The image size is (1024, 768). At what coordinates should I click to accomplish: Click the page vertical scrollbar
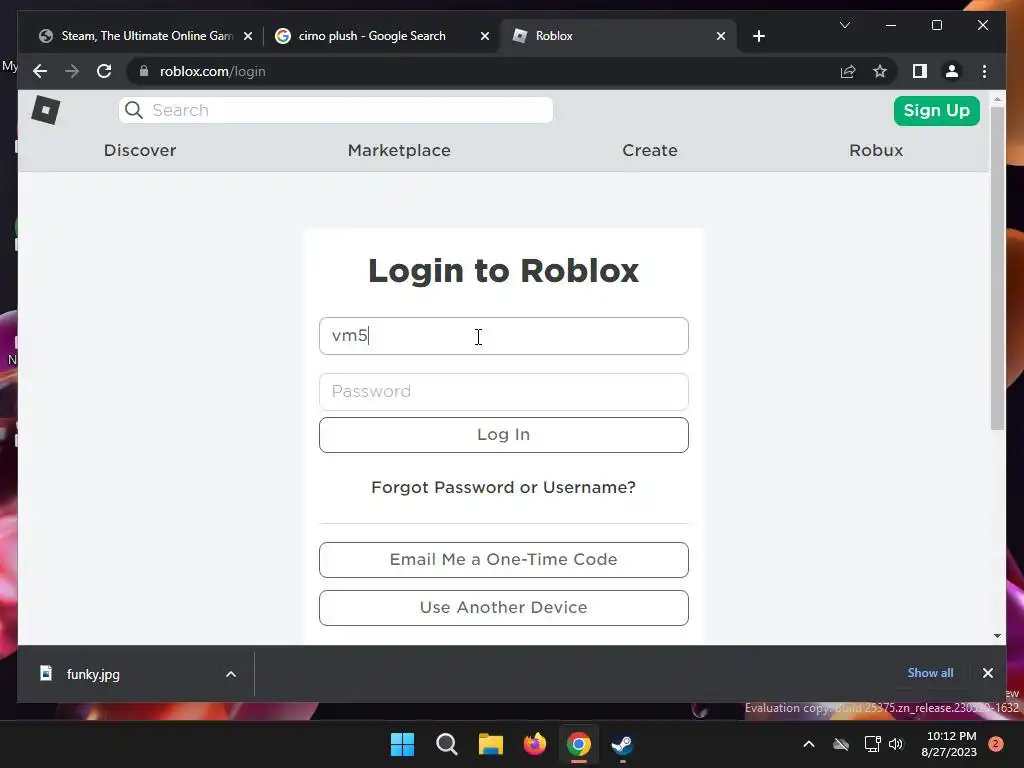[x=997, y=268]
